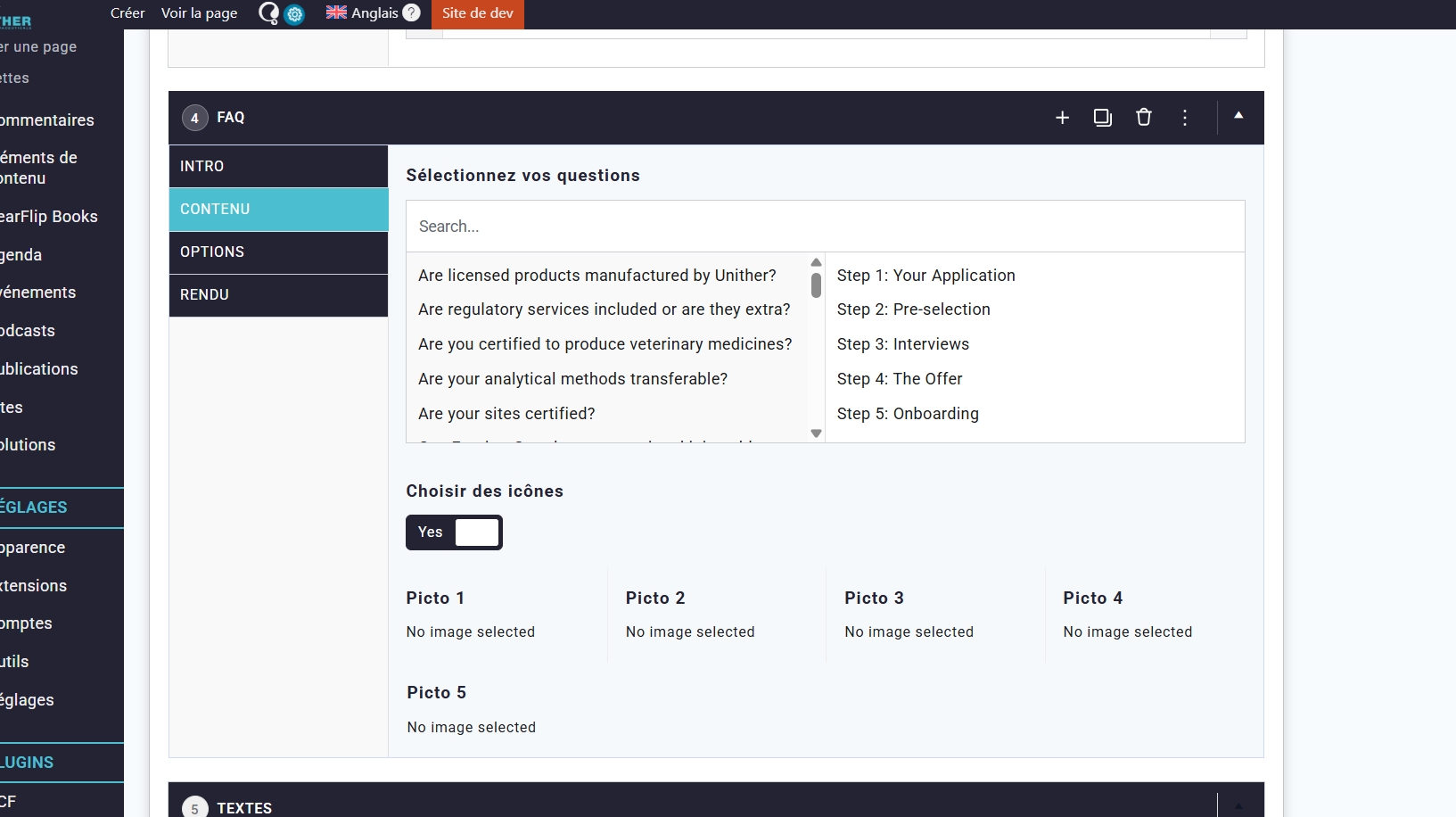
Task: Click Voir la page link
Action: 199,13
